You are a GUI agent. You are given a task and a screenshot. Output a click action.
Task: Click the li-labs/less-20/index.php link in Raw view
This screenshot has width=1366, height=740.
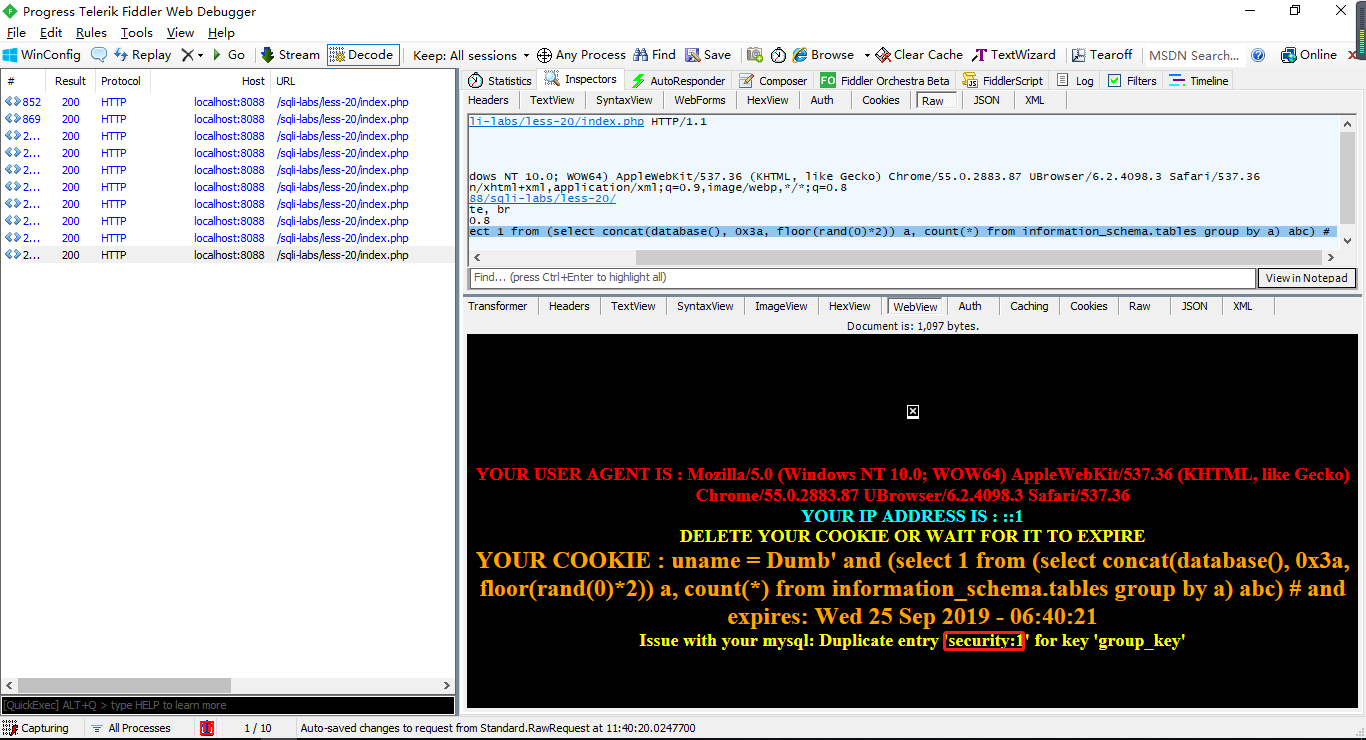(557, 121)
